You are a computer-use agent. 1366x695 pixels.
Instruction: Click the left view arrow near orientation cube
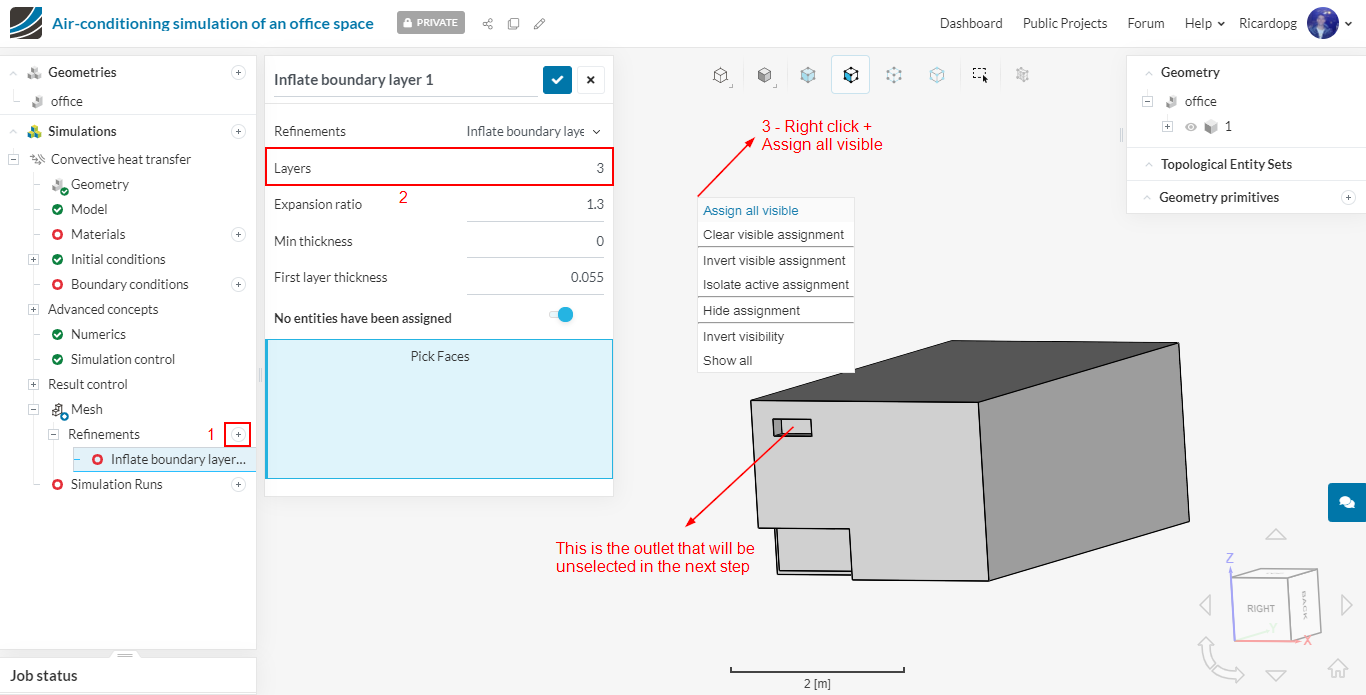(1204, 605)
